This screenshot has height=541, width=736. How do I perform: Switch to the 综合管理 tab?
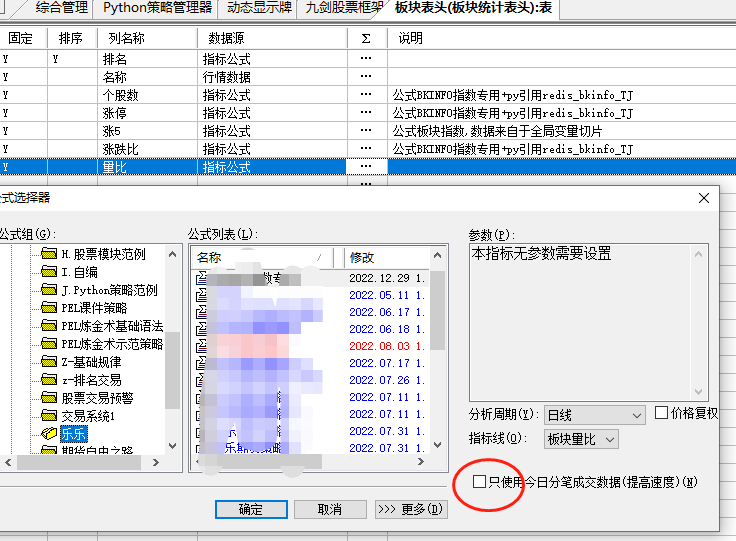pos(61,8)
